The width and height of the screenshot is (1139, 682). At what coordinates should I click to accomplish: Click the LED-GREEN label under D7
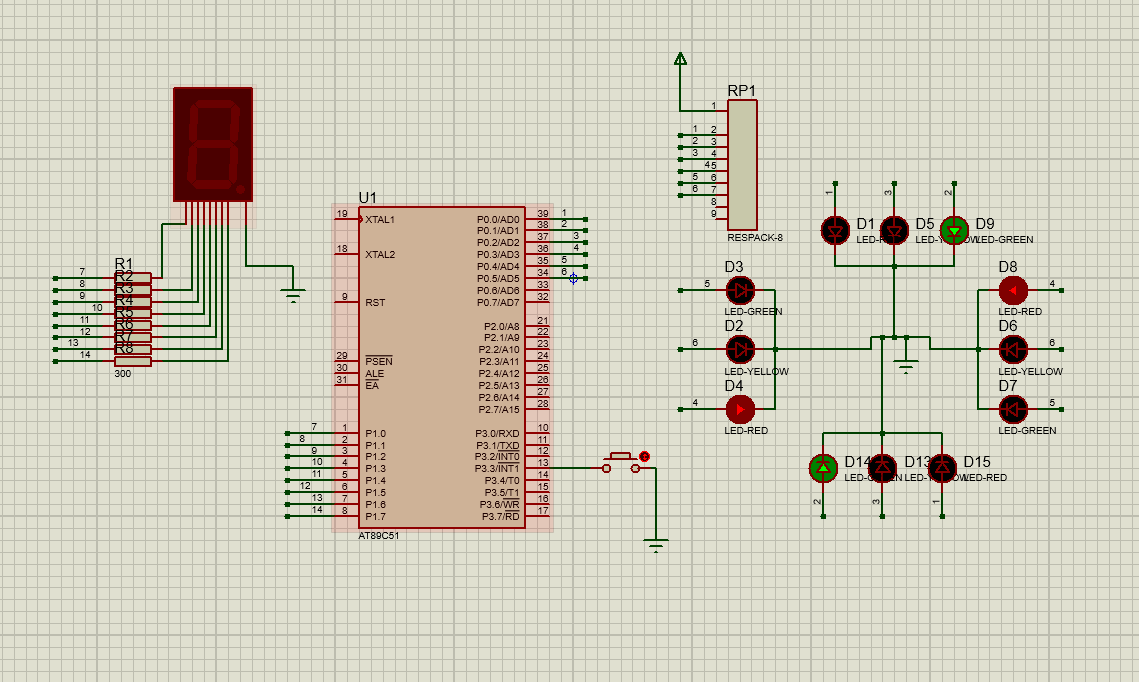click(x=1027, y=431)
